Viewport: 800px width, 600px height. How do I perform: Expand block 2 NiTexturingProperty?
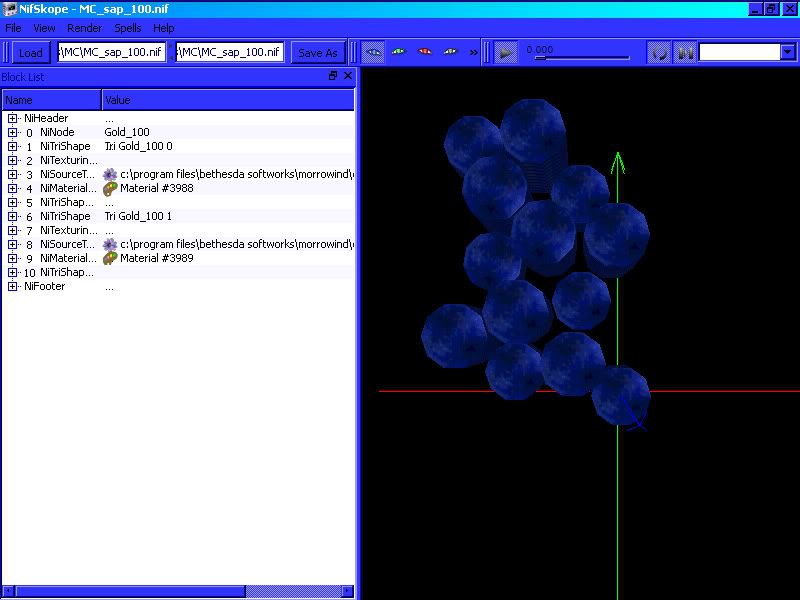(12, 160)
